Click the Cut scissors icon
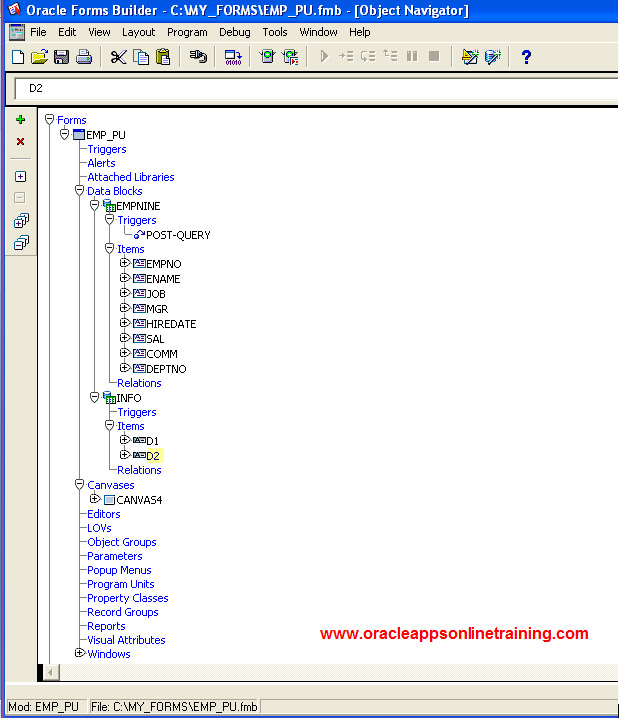This screenshot has height=723, width=619. tap(118, 57)
